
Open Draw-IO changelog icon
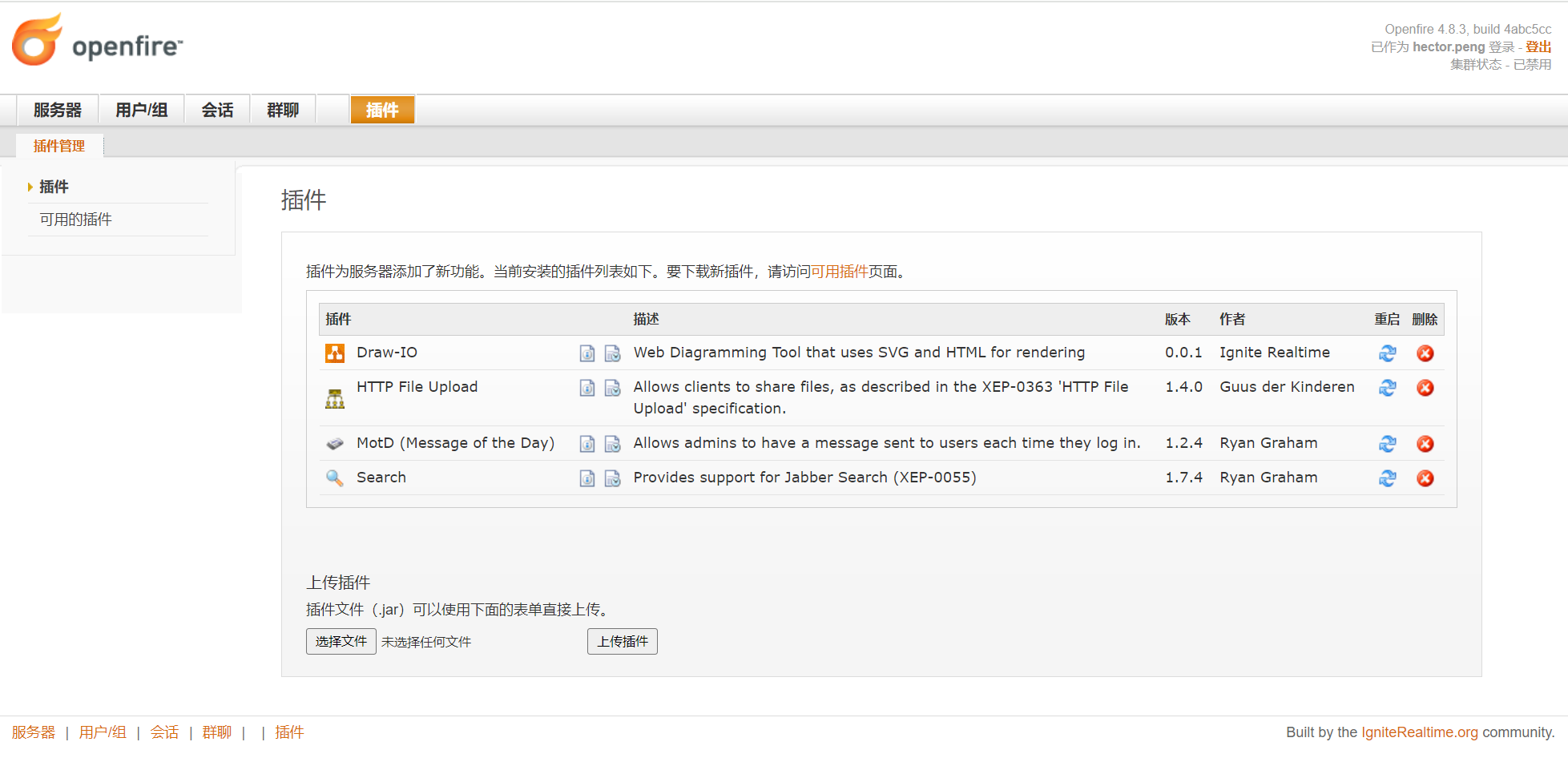(x=613, y=353)
